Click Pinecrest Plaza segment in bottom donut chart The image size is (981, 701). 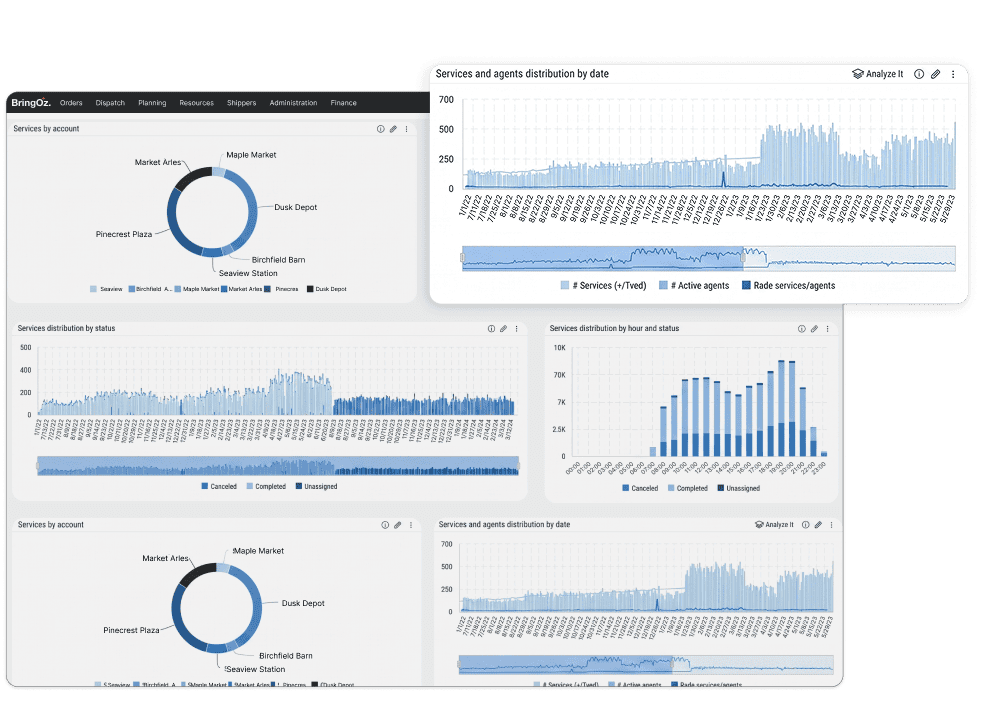click(x=183, y=617)
